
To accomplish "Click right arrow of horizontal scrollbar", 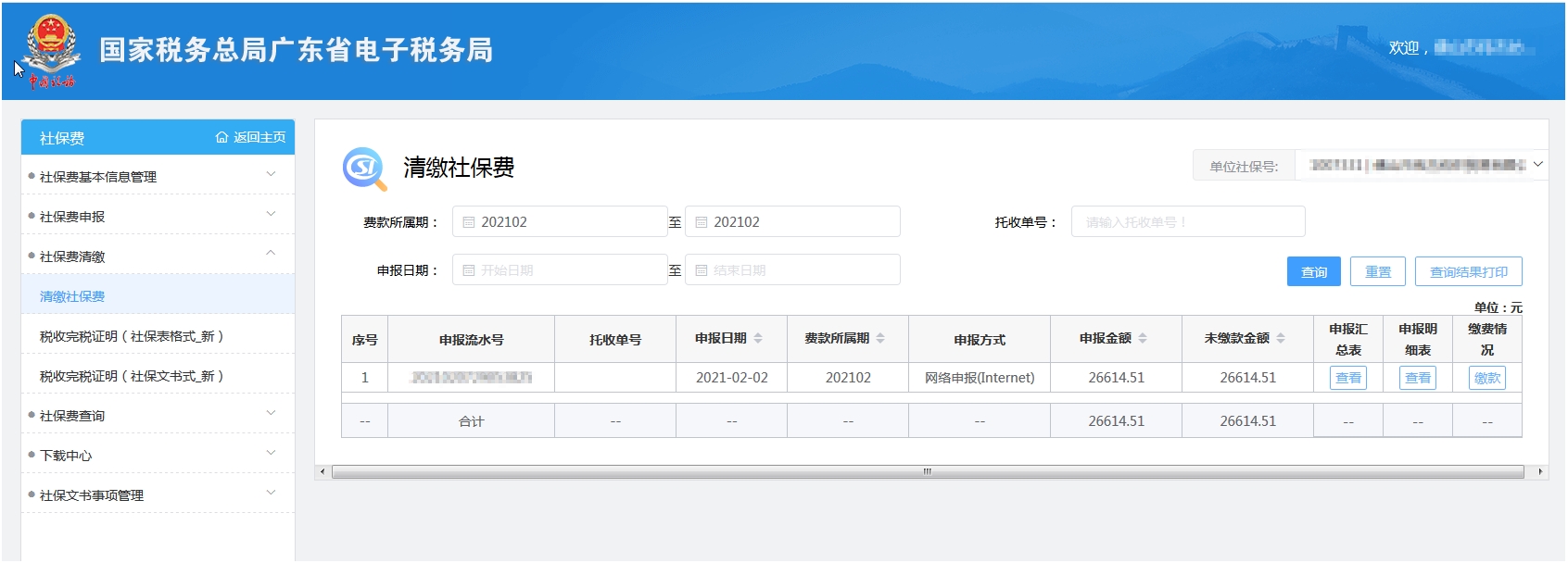I will click(x=1540, y=472).
